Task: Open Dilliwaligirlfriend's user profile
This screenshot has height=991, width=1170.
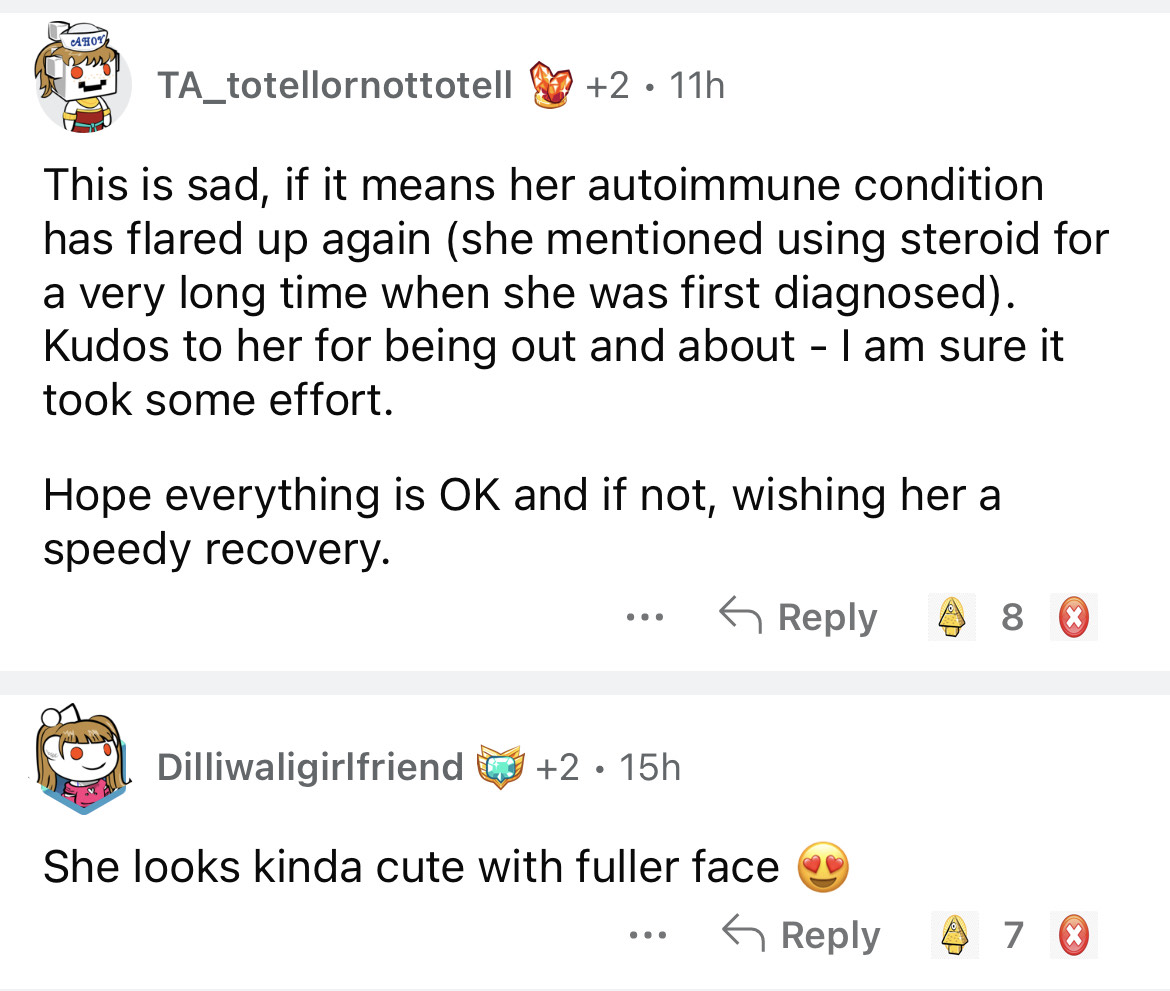Action: point(310,767)
